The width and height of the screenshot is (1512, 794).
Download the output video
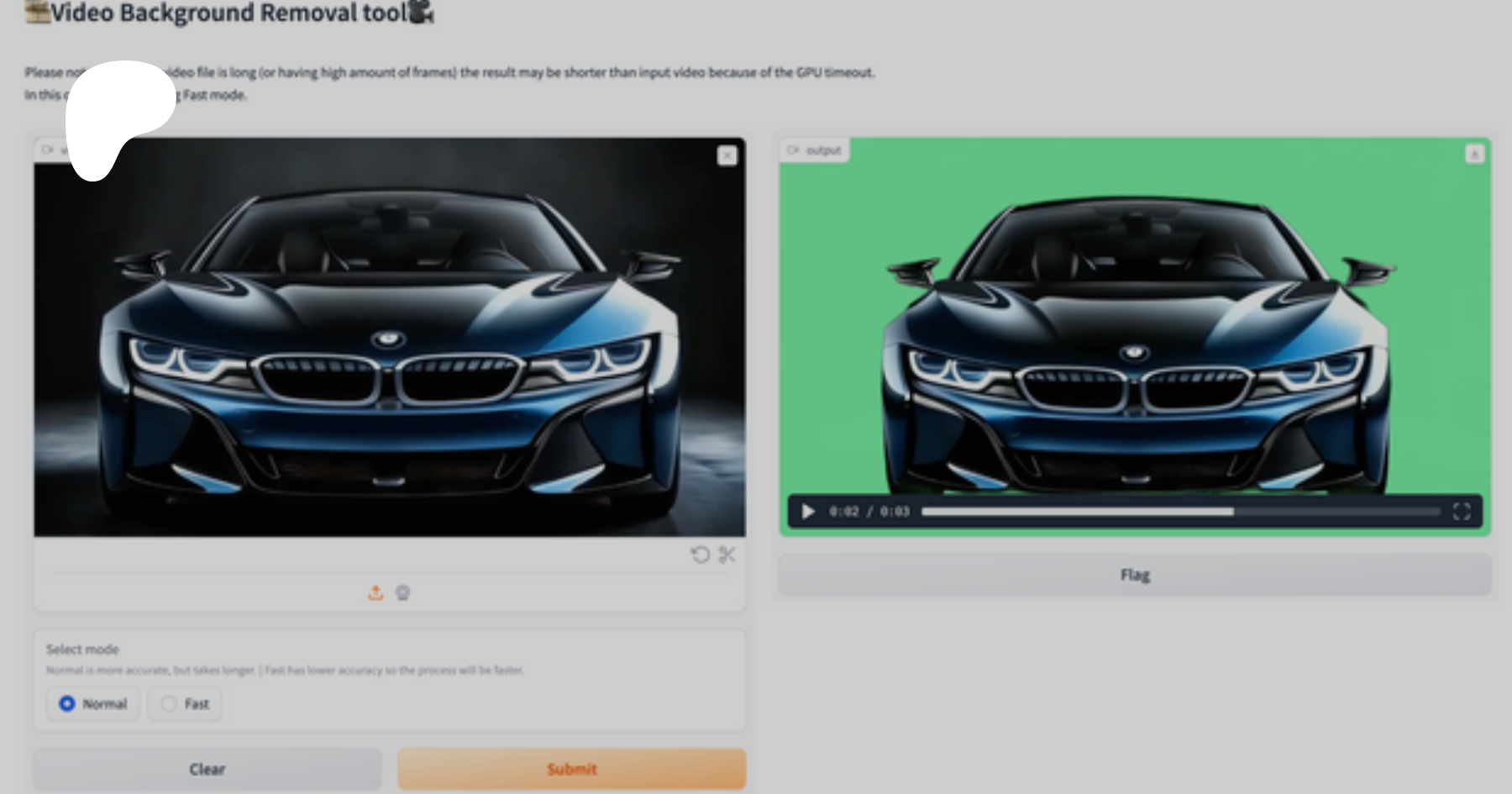tap(1474, 154)
